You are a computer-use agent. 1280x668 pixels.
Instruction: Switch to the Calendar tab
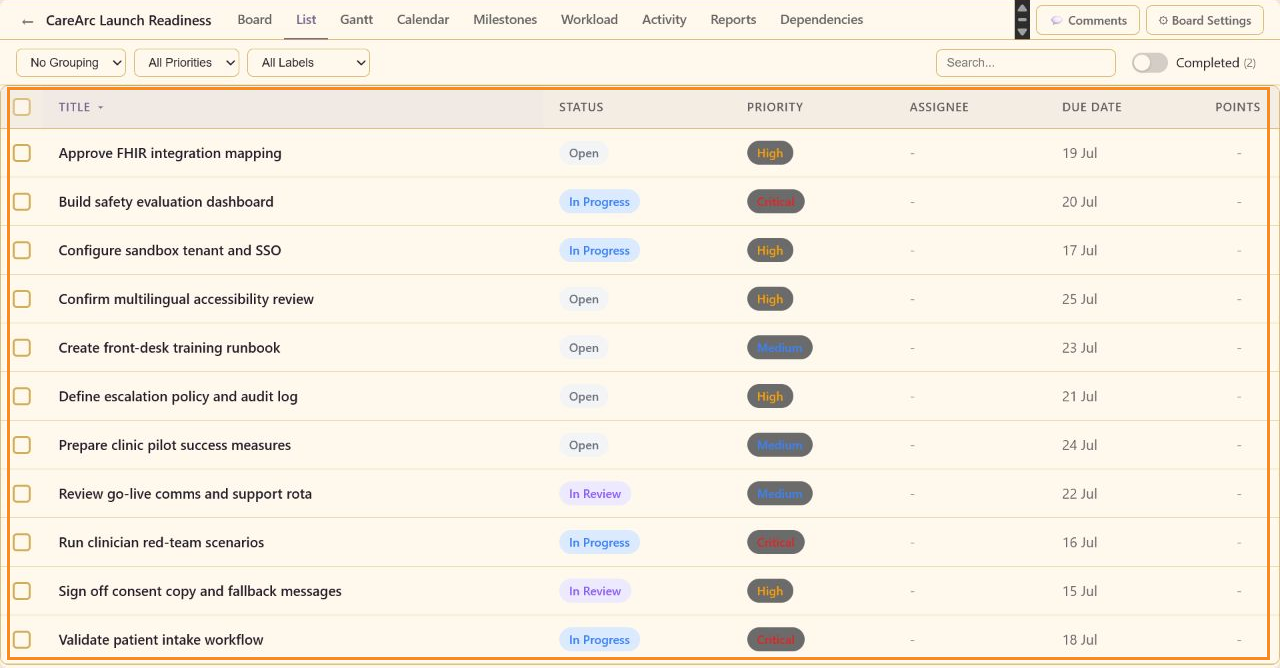pyautogui.click(x=423, y=20)
